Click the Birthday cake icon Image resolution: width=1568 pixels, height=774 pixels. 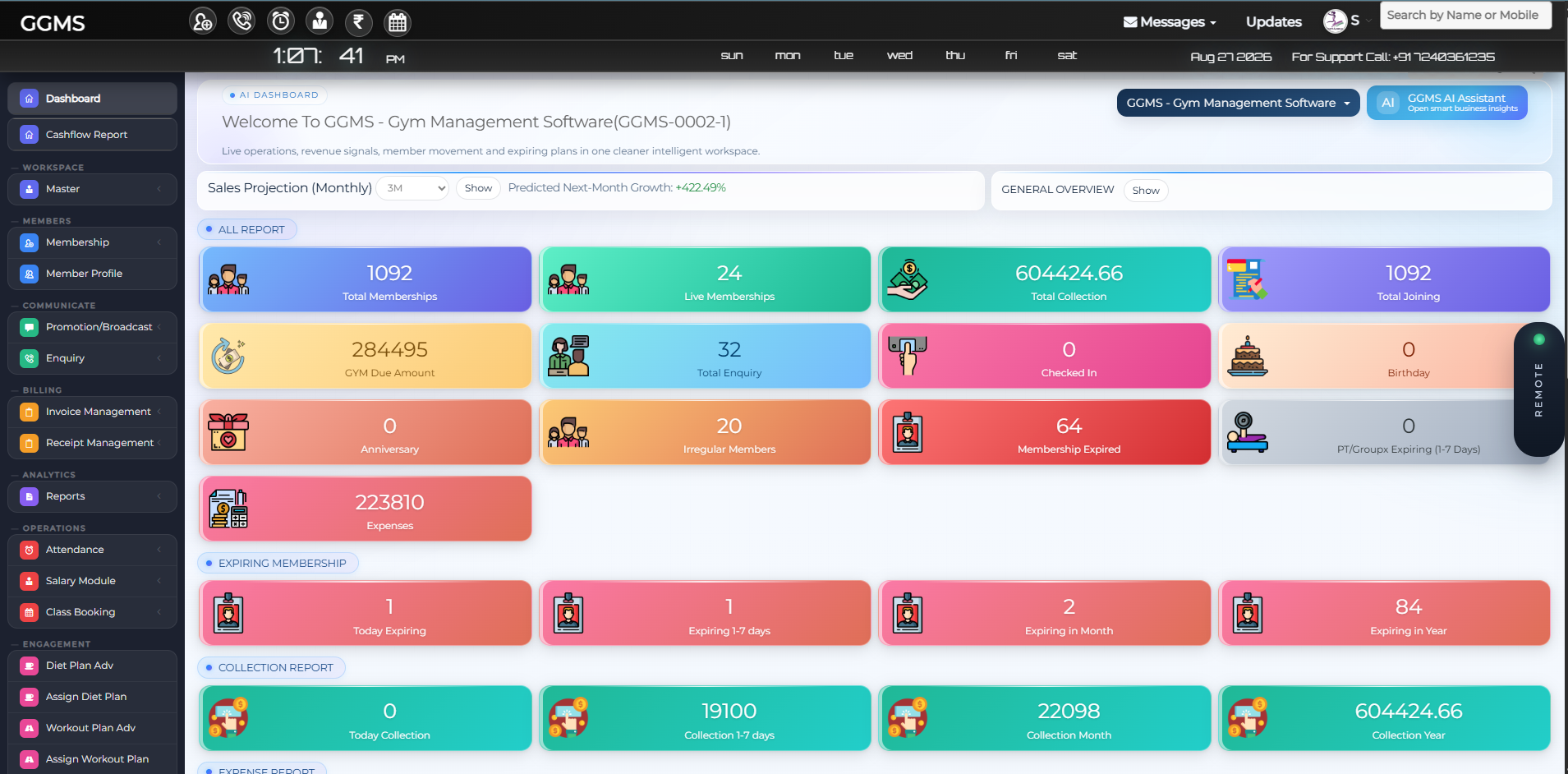pyautogui.click(x=1247, y=356)
